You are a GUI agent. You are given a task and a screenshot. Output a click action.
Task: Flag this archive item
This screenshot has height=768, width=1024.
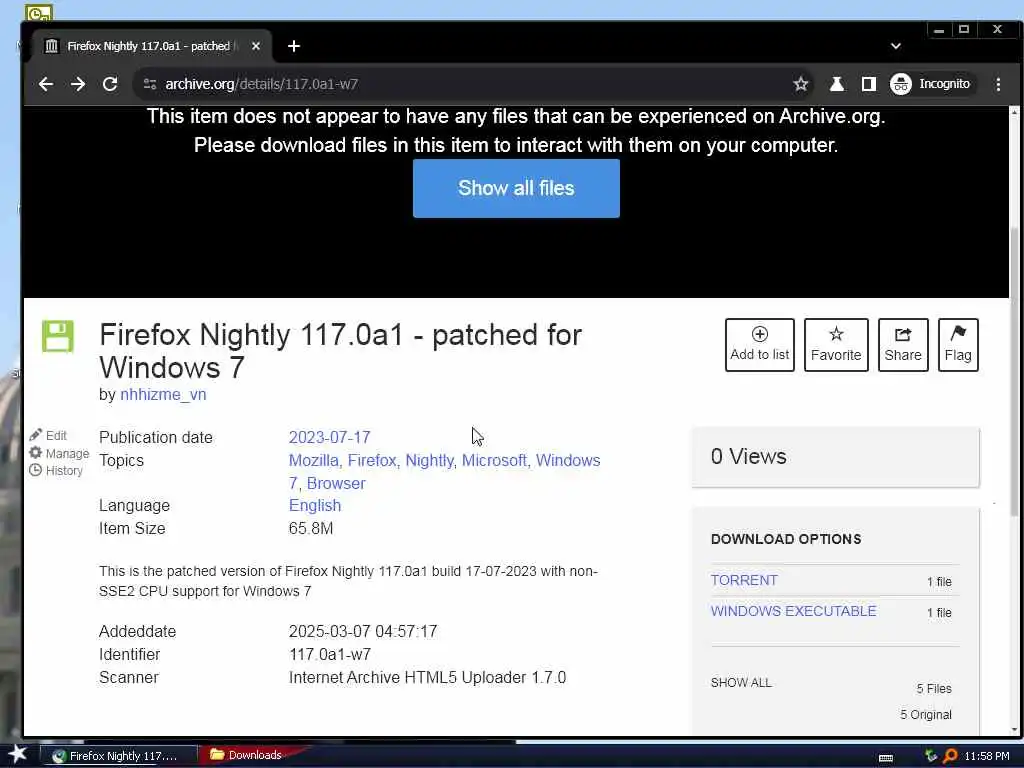pyautogui.click(x=958, y=345)
